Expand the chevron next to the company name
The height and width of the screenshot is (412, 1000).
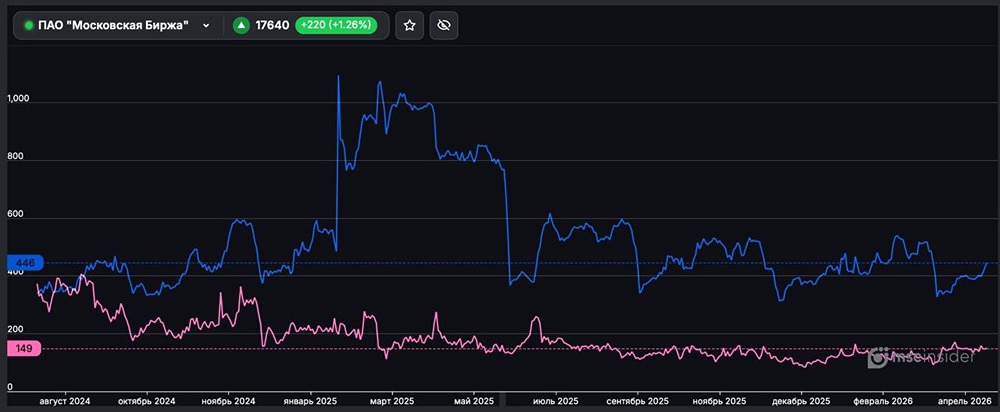pos(206,26)
